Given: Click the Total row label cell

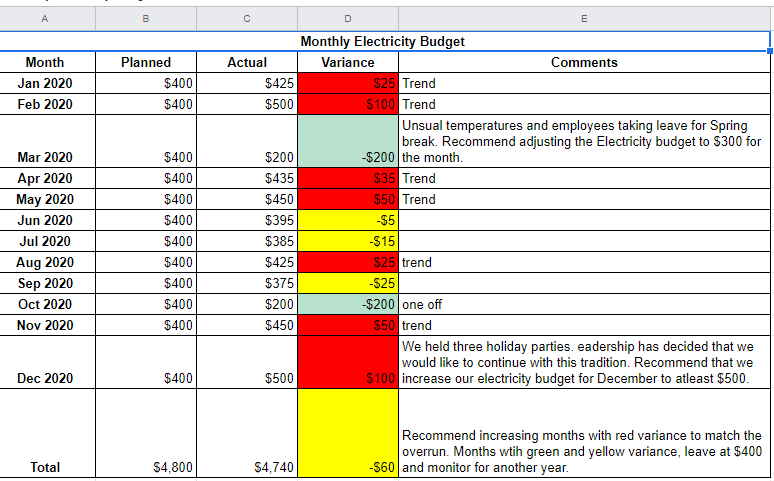Looking at the screenshot, I should [47, 433].
